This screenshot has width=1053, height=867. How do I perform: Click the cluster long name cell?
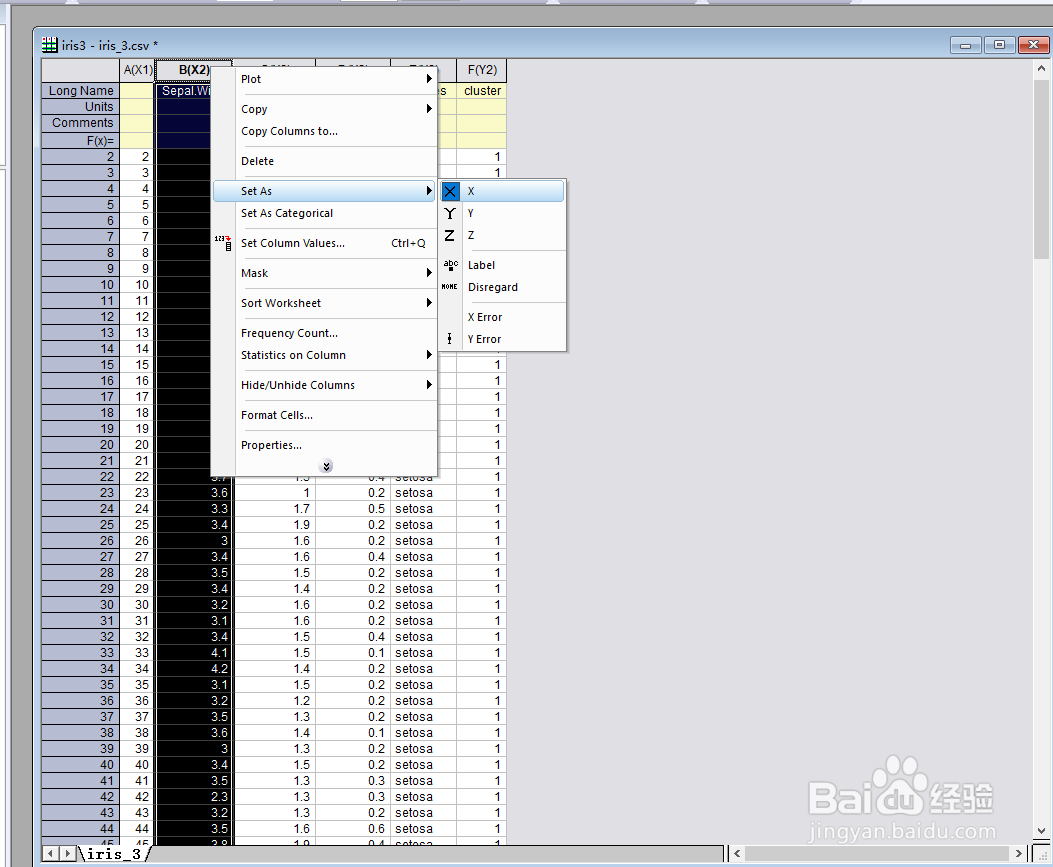(482, 91)
